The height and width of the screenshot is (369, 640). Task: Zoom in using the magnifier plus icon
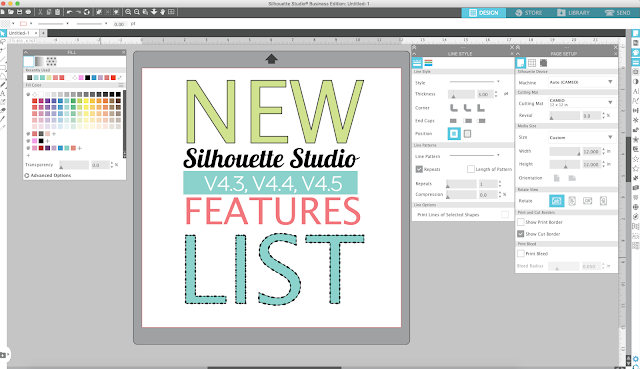(x=128, y=12)
